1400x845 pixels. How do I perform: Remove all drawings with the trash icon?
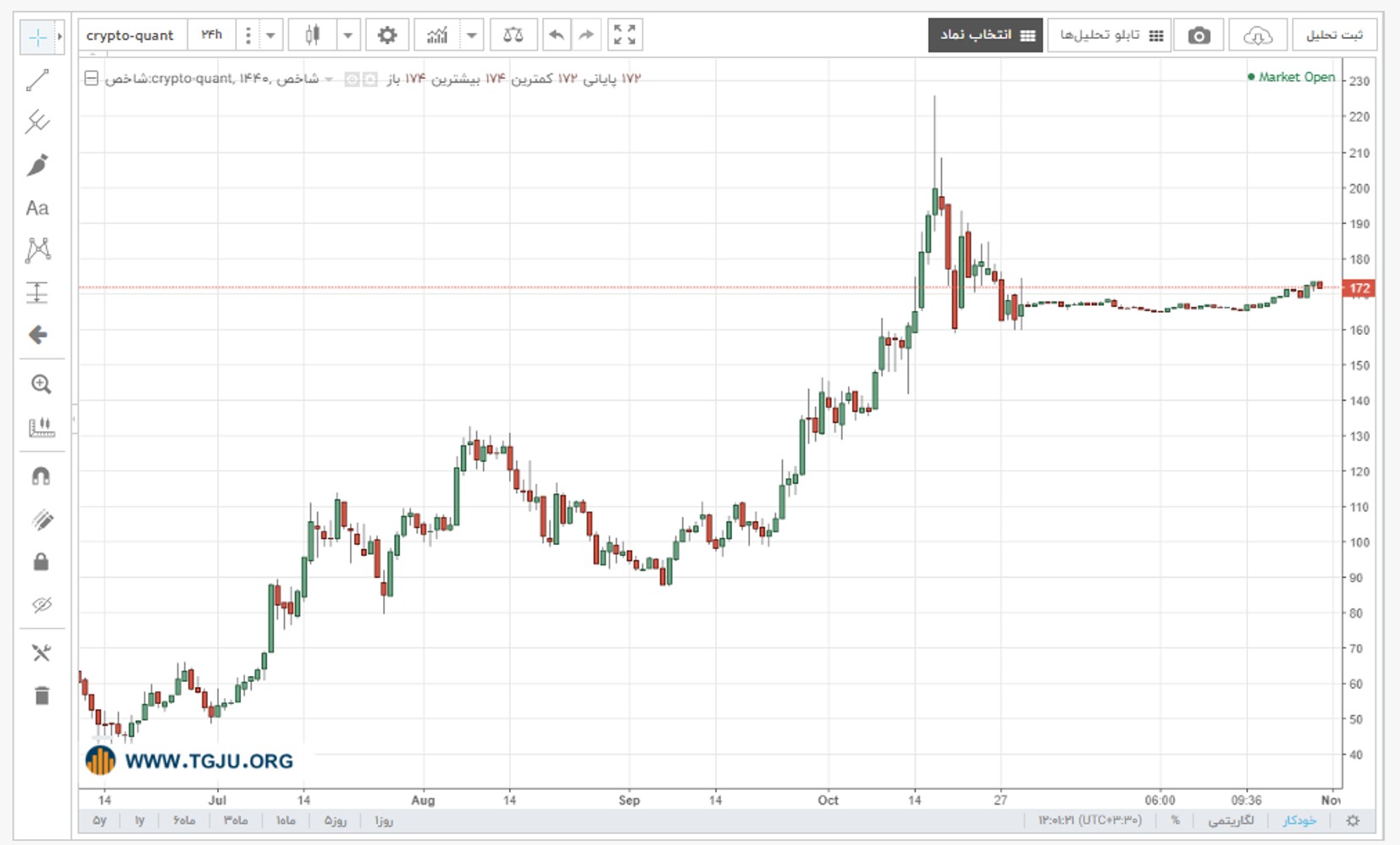coord(41,695)
